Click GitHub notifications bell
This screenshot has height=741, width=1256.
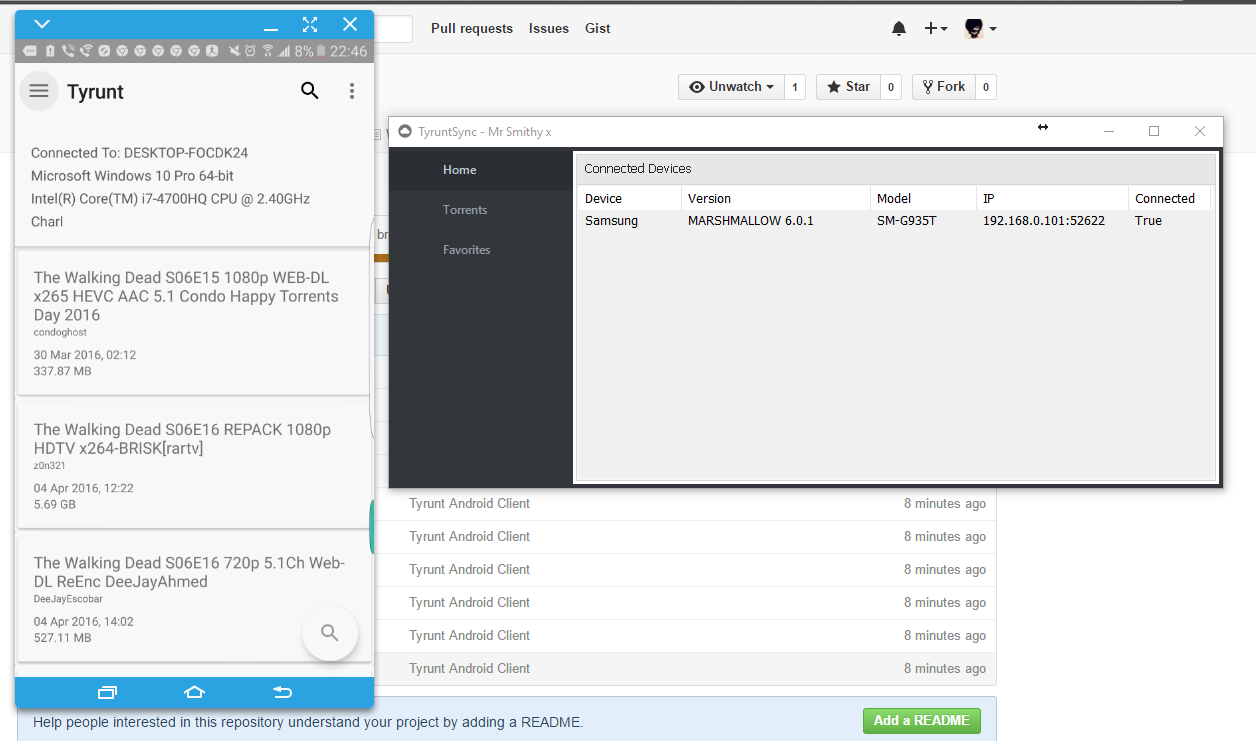click(899, 29)
